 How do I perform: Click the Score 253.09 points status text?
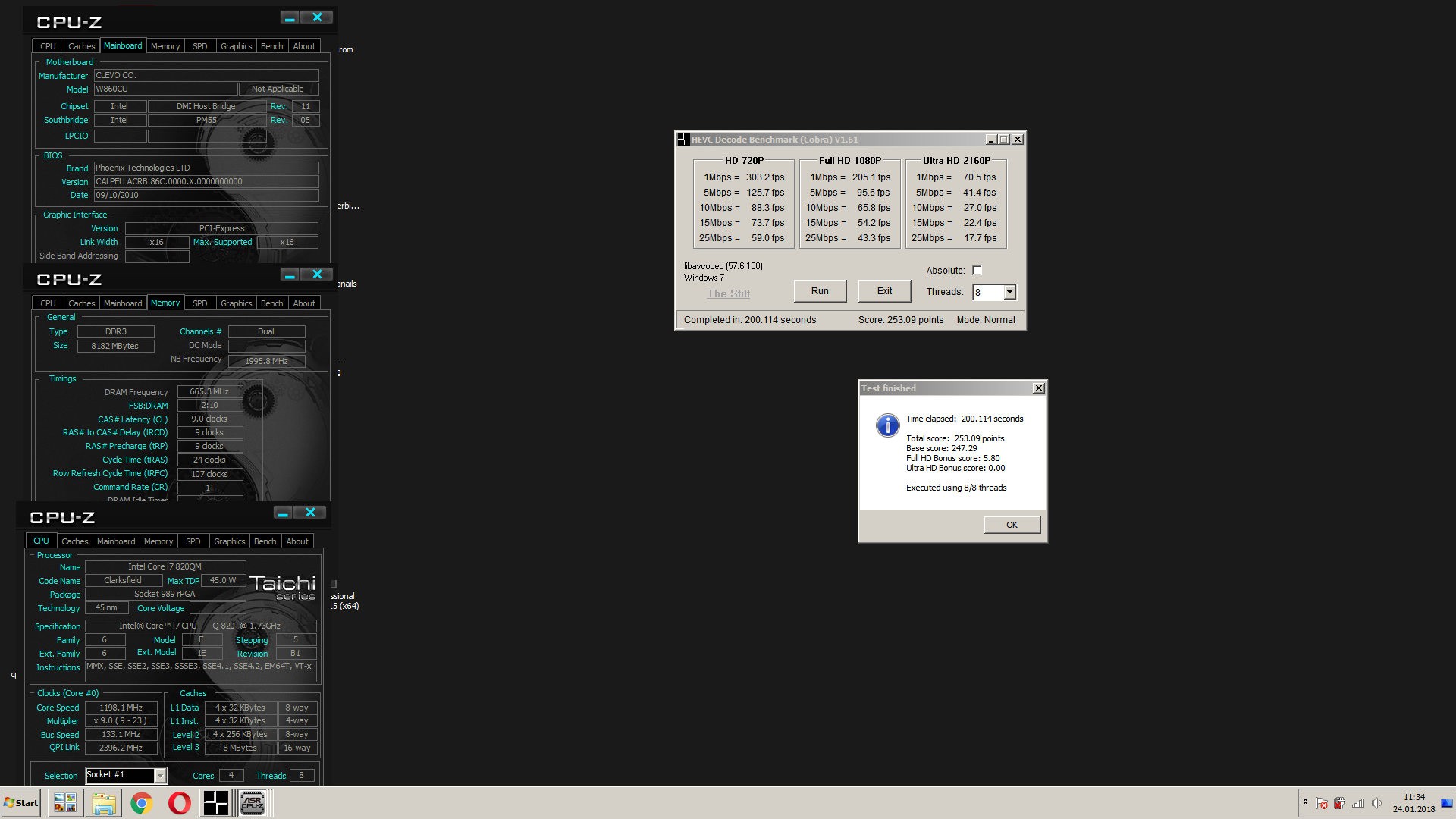click(901, 320)
